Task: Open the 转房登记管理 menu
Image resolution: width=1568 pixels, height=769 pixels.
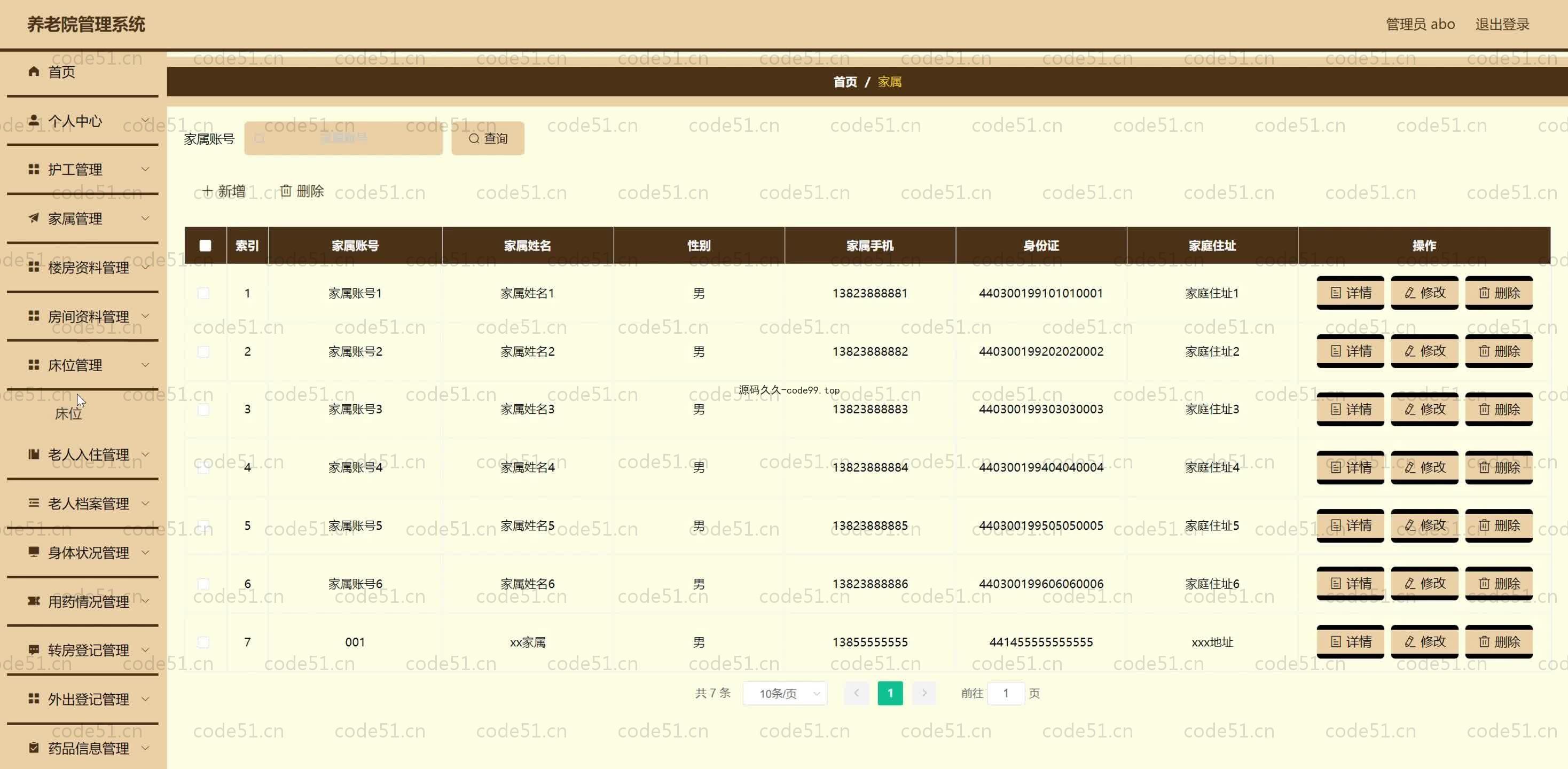Action: click(x=82, y=650)
